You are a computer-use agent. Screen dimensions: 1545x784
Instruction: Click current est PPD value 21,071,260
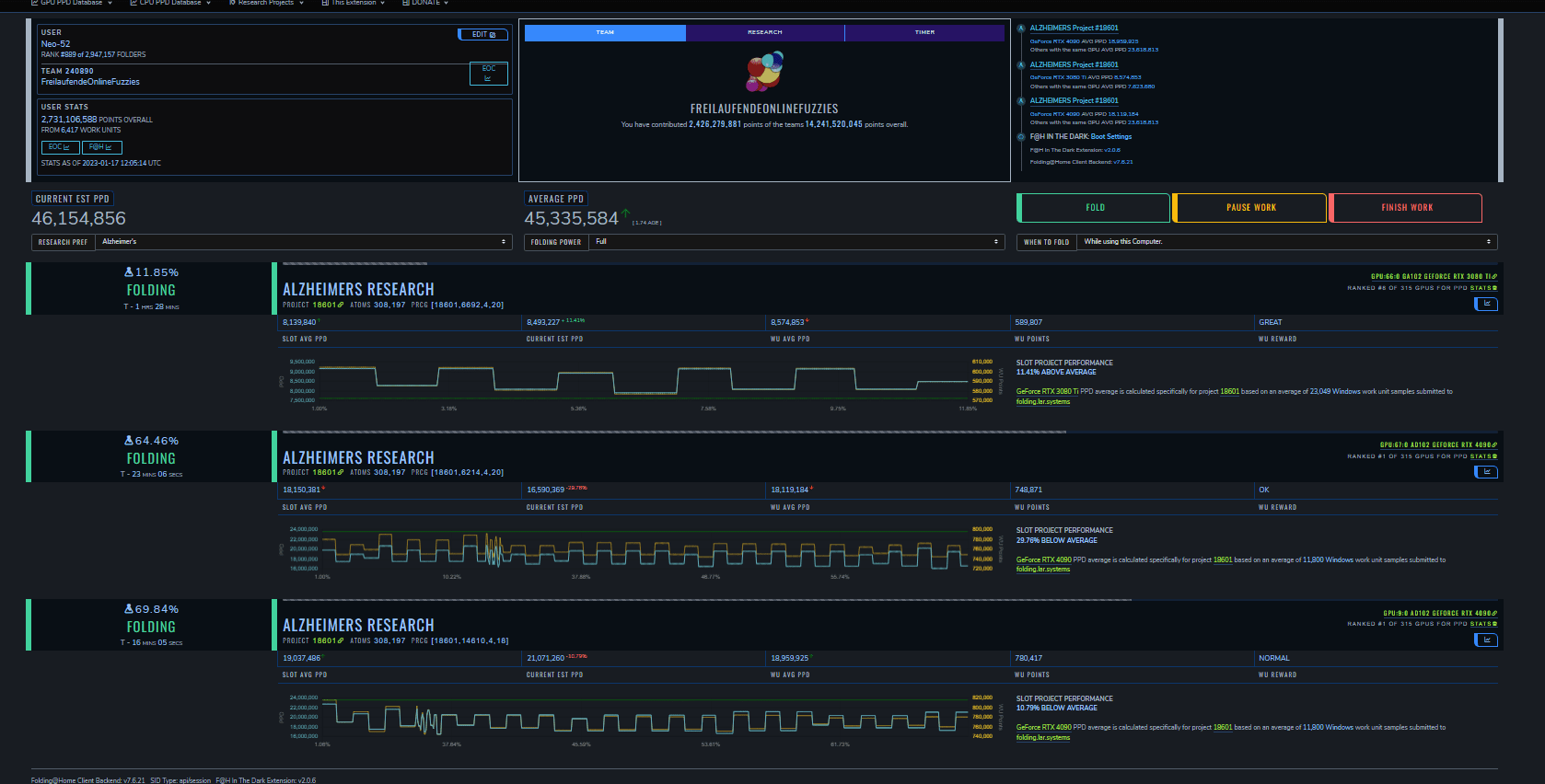545,658
